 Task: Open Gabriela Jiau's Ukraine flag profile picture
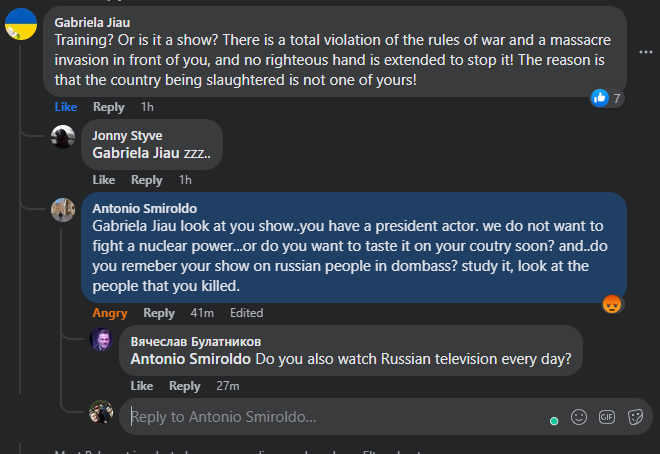(x=22, y=24)
